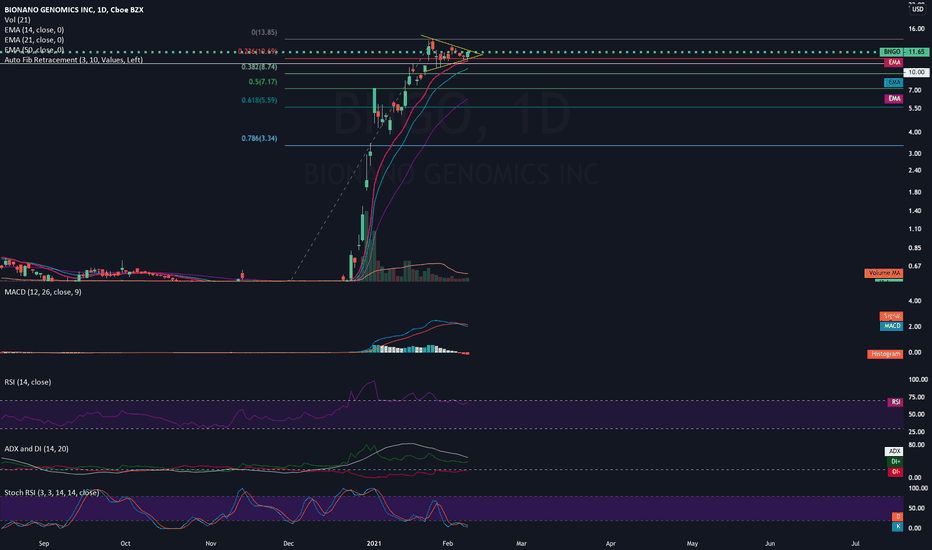Click the ADX scale label

(894, 451)
